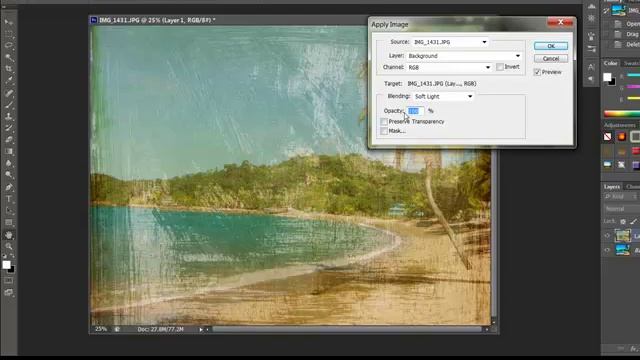Click Cancel in Apply Image dialog
Image resolution: width=640 pixels, height=360 pixels.
point(551,59)
